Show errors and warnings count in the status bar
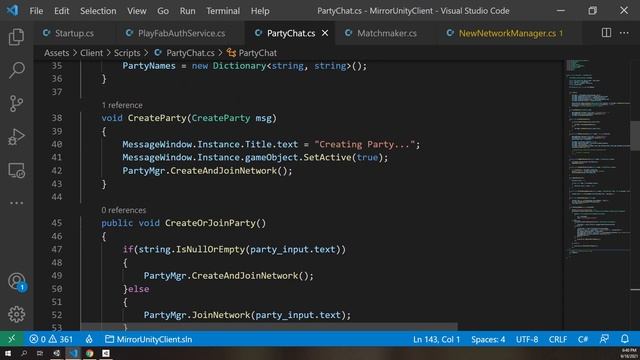This screenshot has width=640, height=360. point(51,339)
